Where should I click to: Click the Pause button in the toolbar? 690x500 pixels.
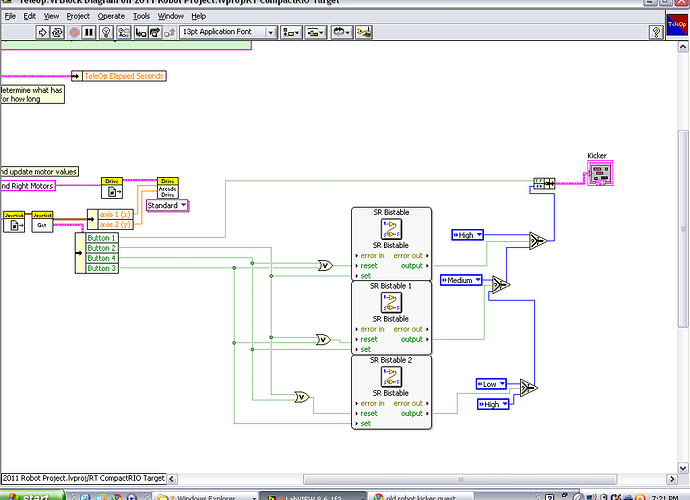tap(89, 32)
